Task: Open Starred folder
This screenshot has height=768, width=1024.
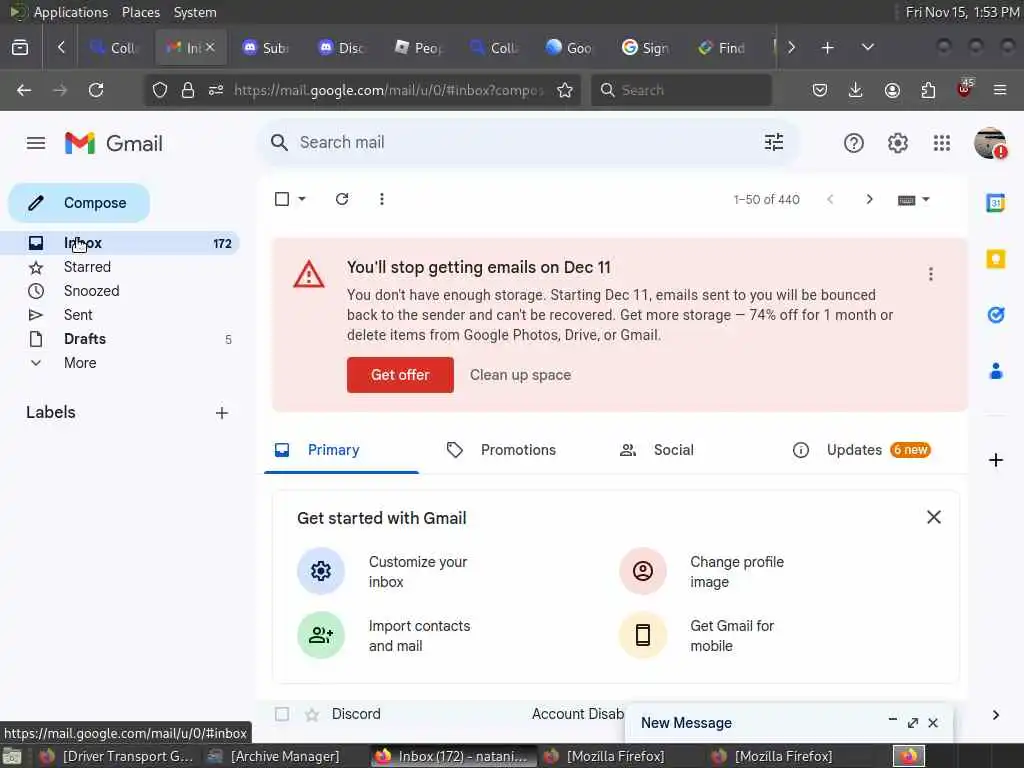Action: coord(121,267)
